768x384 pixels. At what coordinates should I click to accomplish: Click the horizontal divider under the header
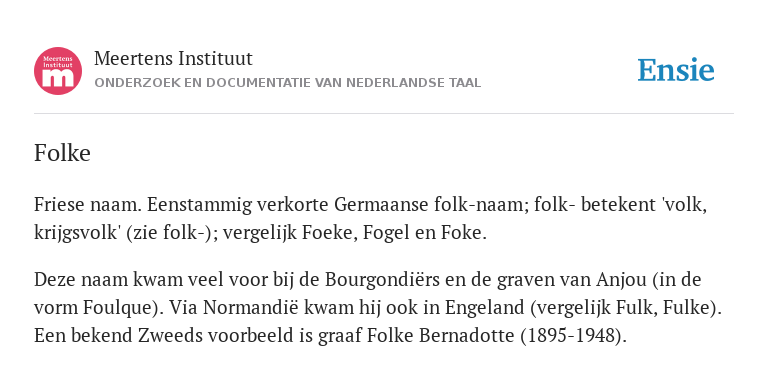384,114
